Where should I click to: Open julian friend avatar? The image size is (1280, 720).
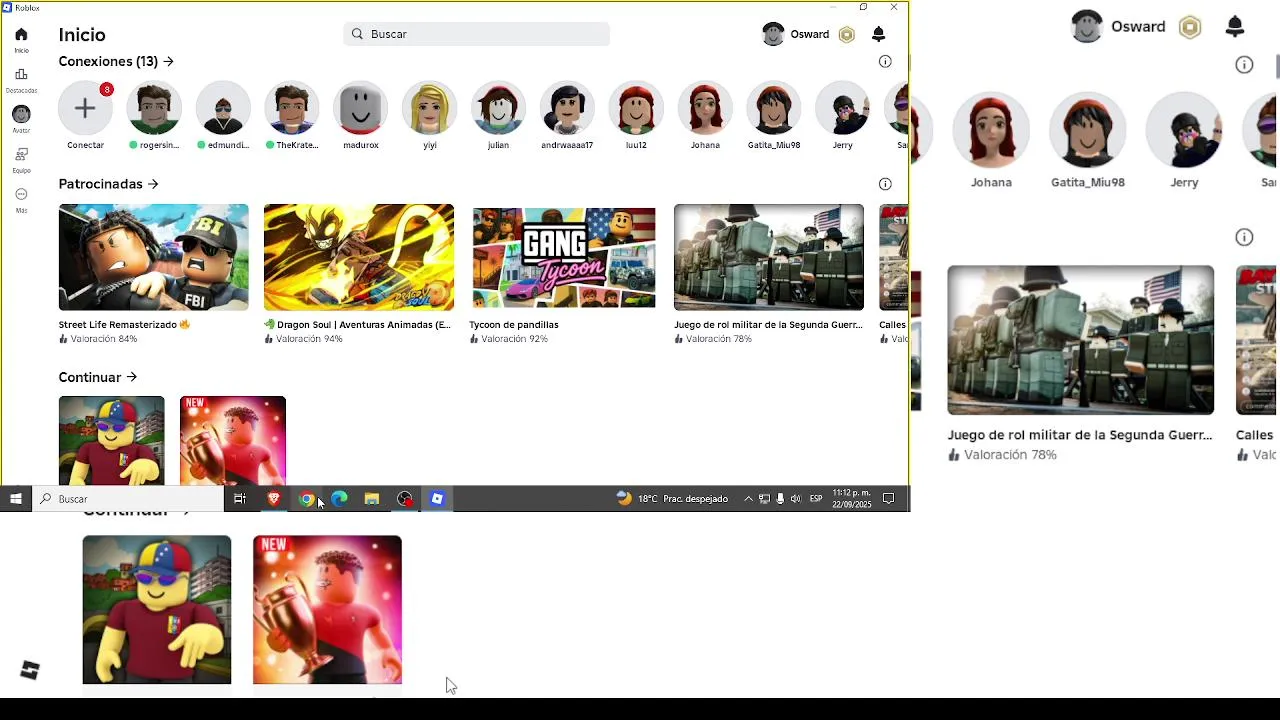pos(498,108)
